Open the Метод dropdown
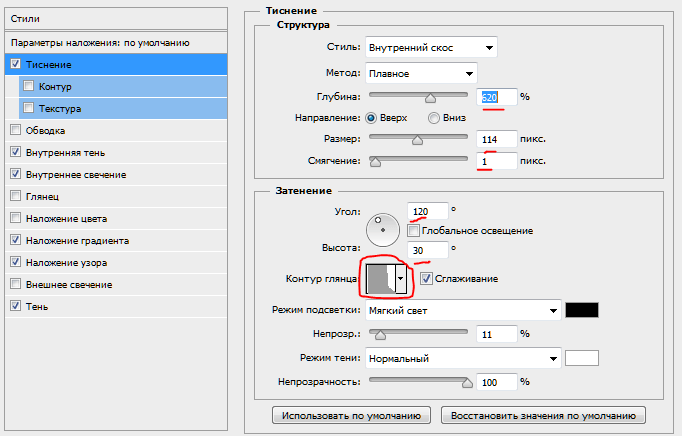Screen dimensions: 682x436 [420, 73]
